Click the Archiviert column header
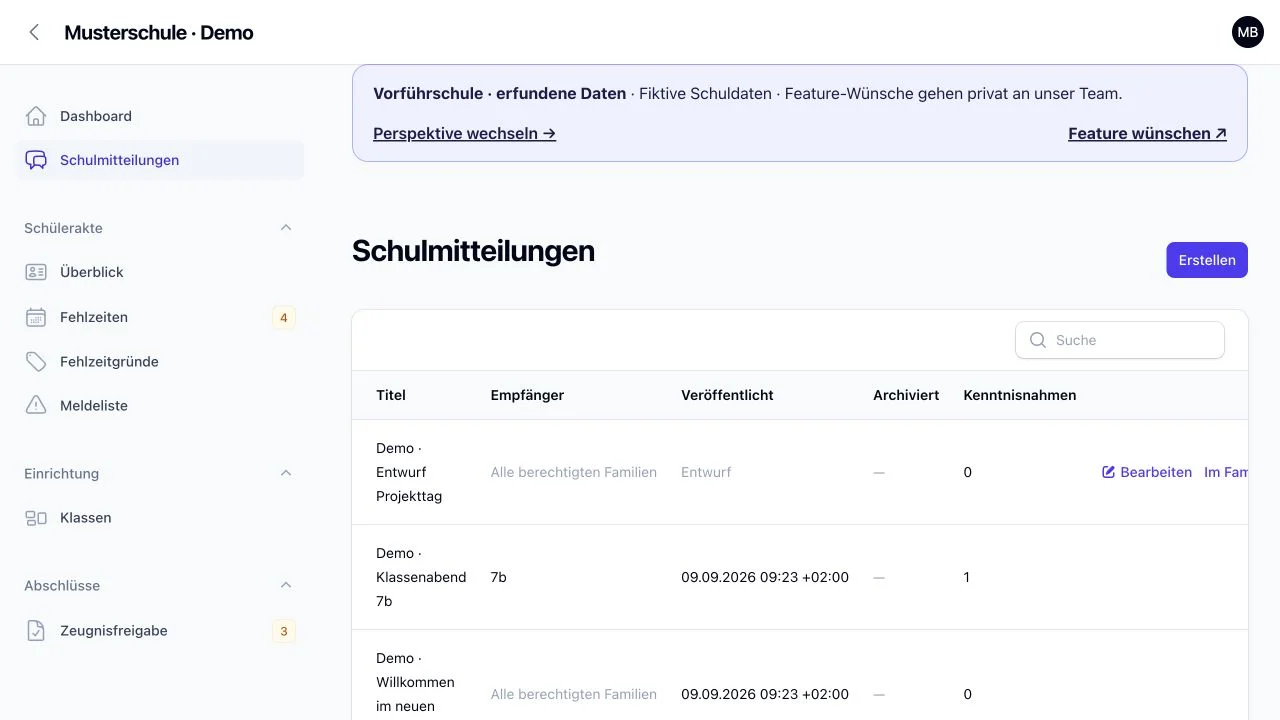 point(906,395)
